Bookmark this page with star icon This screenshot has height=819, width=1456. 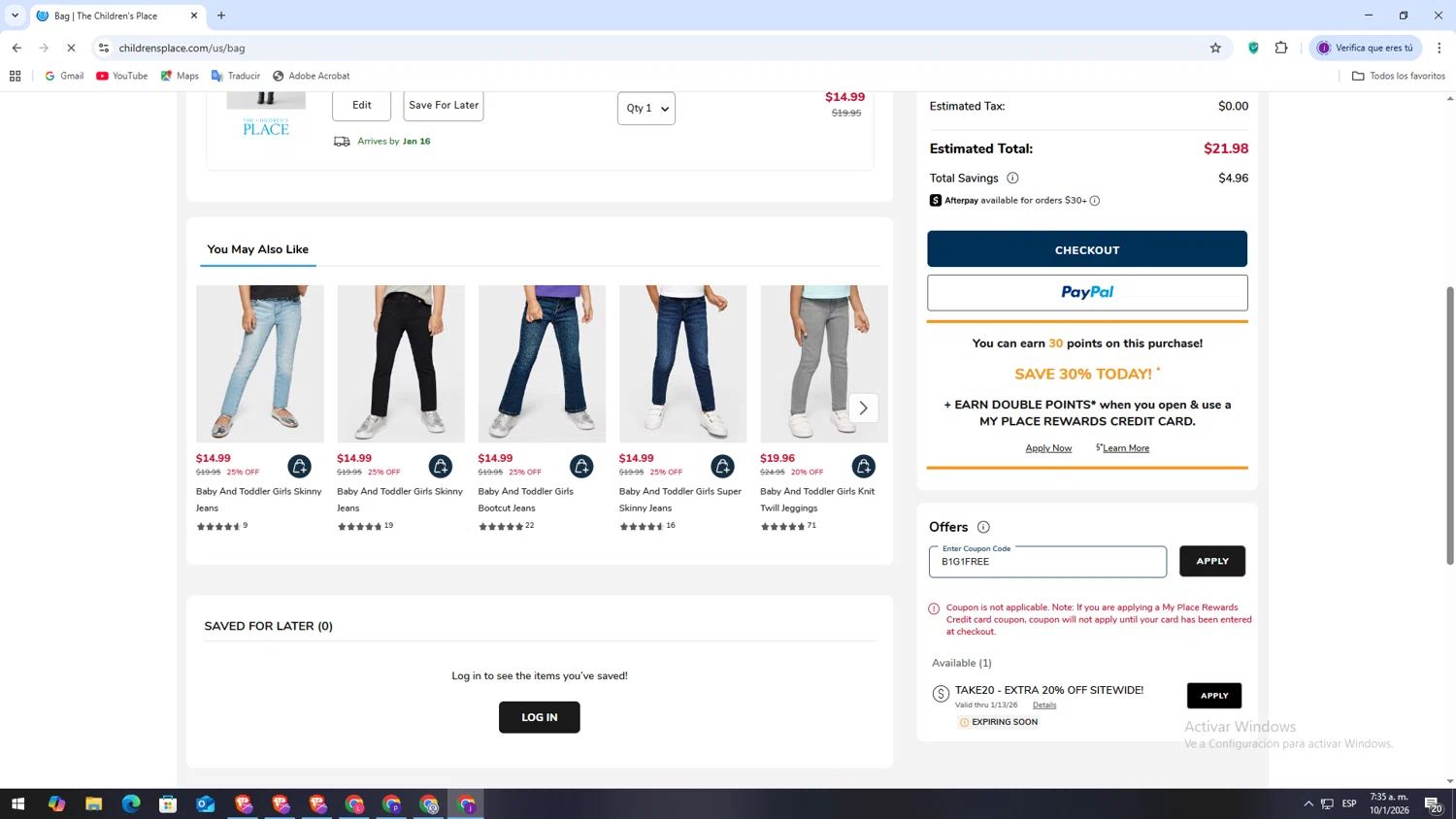(x=1215, y=48)
